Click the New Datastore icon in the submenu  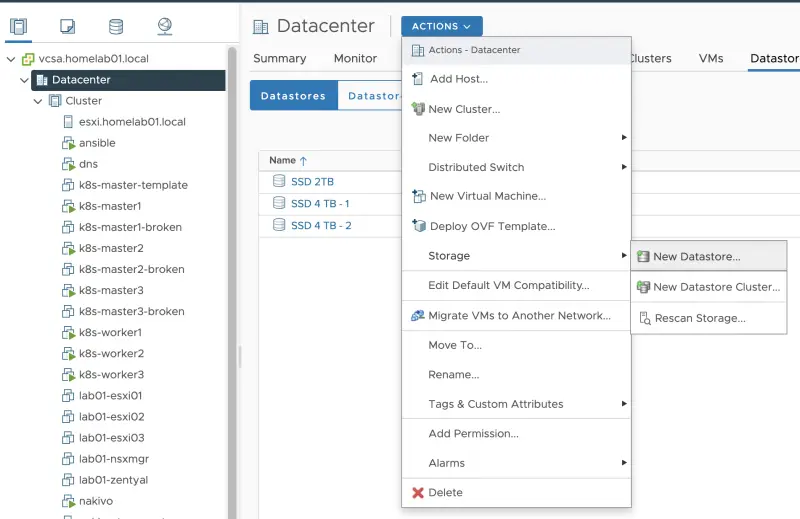[643, 257]
